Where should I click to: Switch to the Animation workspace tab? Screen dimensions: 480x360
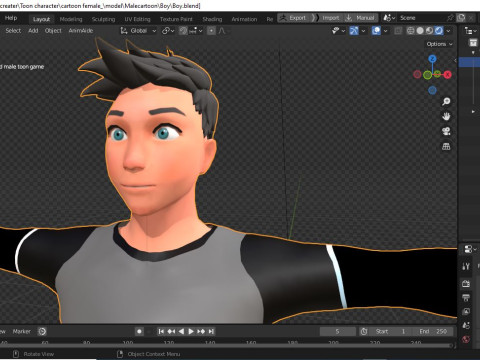coord(244,19)
